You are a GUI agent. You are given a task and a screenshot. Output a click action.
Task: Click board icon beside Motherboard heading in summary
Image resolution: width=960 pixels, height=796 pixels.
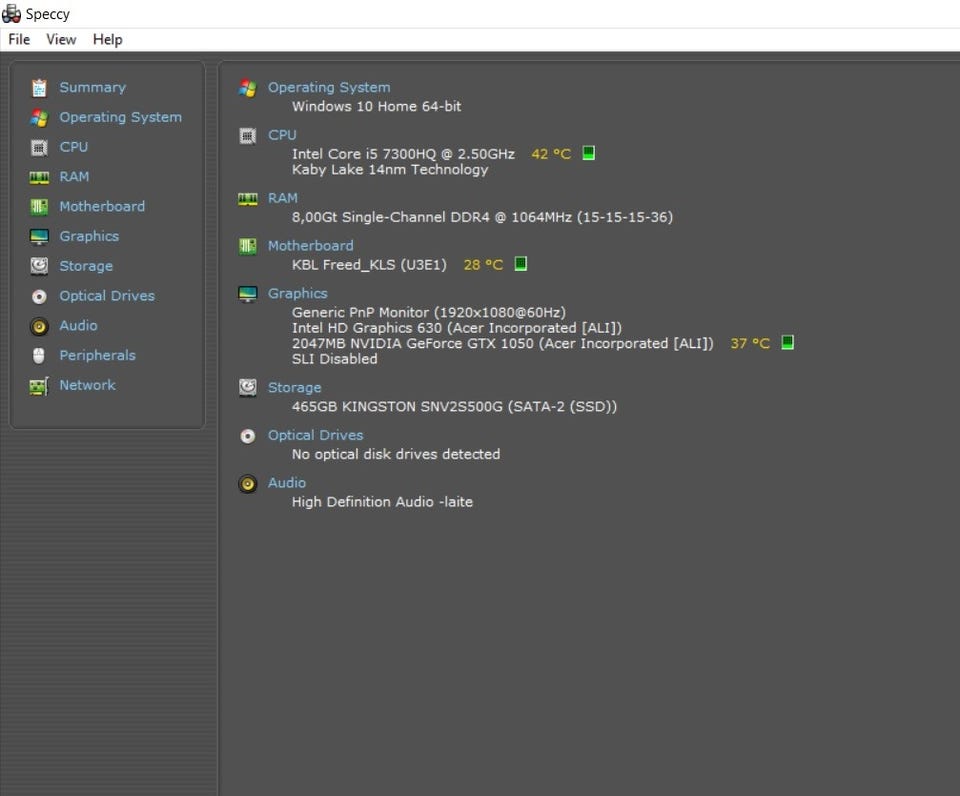click(x=247, y=247)
